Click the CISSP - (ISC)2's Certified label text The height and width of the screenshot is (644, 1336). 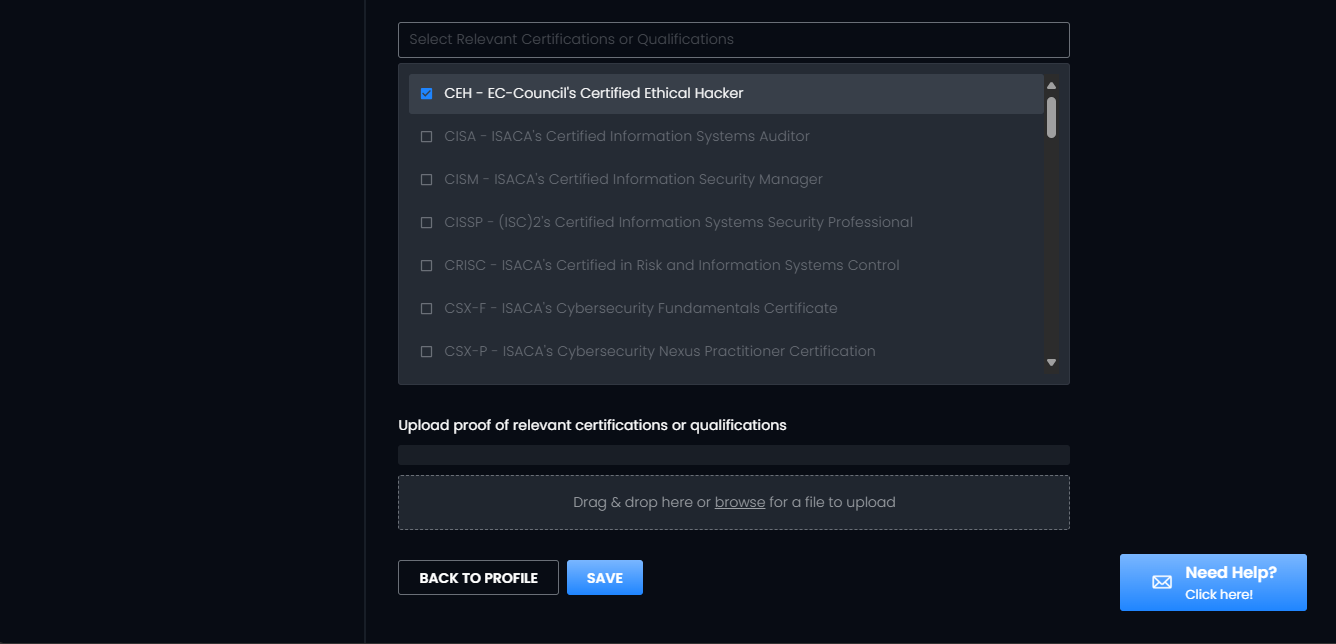coord(679,222)
